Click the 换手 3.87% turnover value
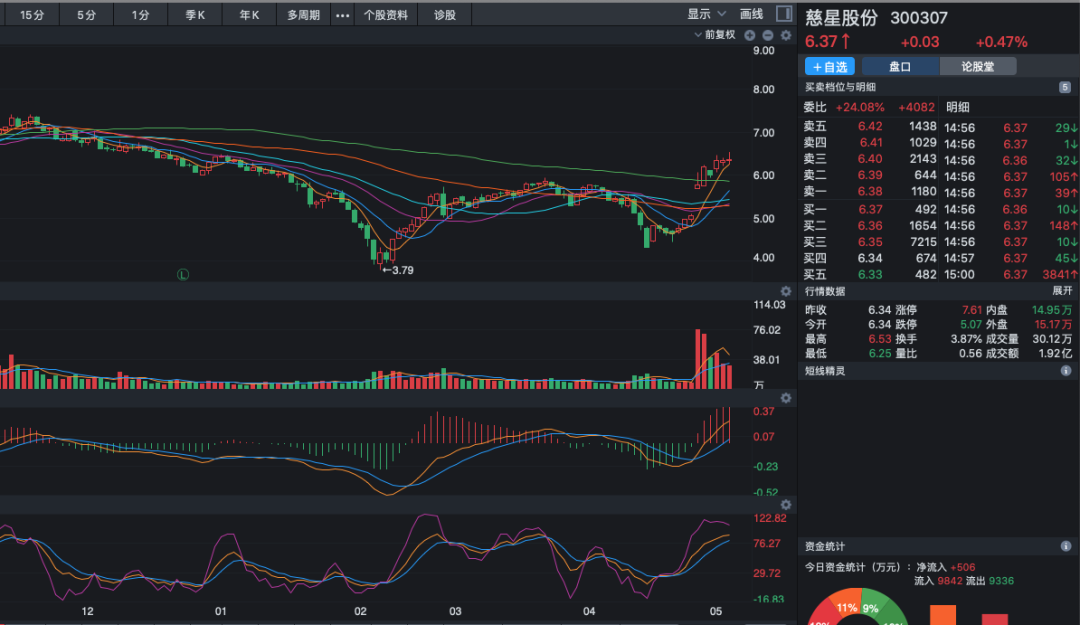This screenshot has width=1080, height=625. tap(966, 339)
